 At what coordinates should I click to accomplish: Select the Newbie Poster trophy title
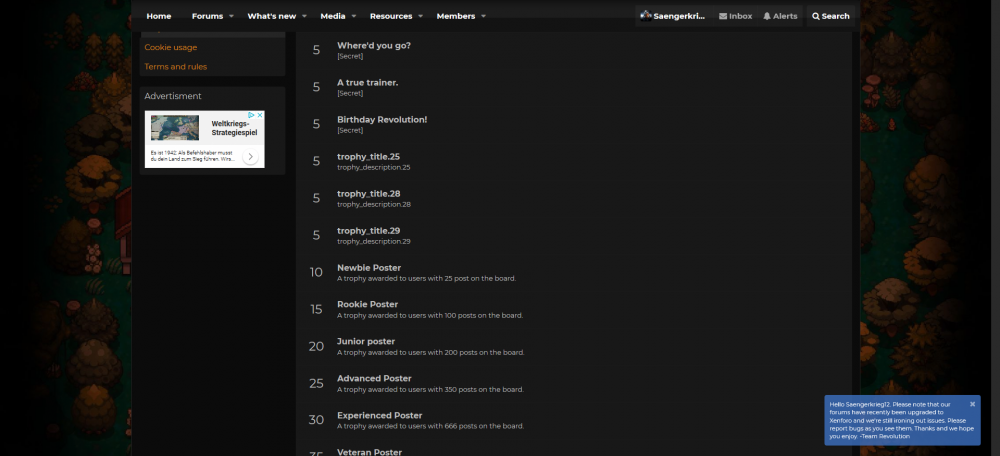(x=369, y=268)
